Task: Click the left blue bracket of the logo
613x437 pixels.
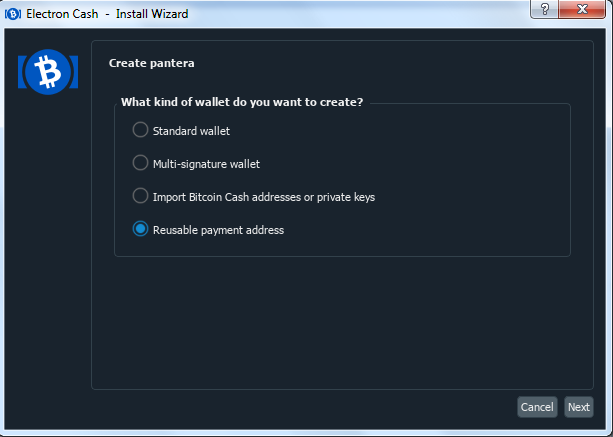Action: pyautogui.click(x=22, y=72)
